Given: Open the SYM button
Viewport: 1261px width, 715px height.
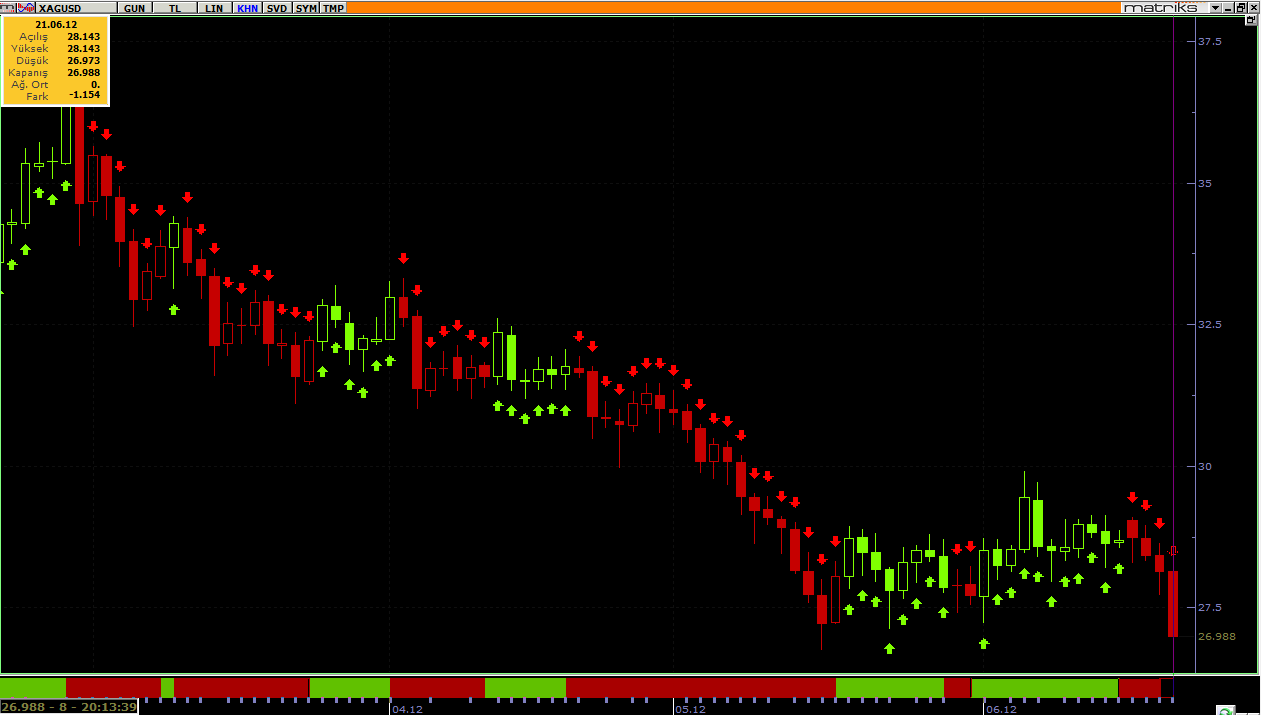Looking at the screenshot, I should pos(306,8).
